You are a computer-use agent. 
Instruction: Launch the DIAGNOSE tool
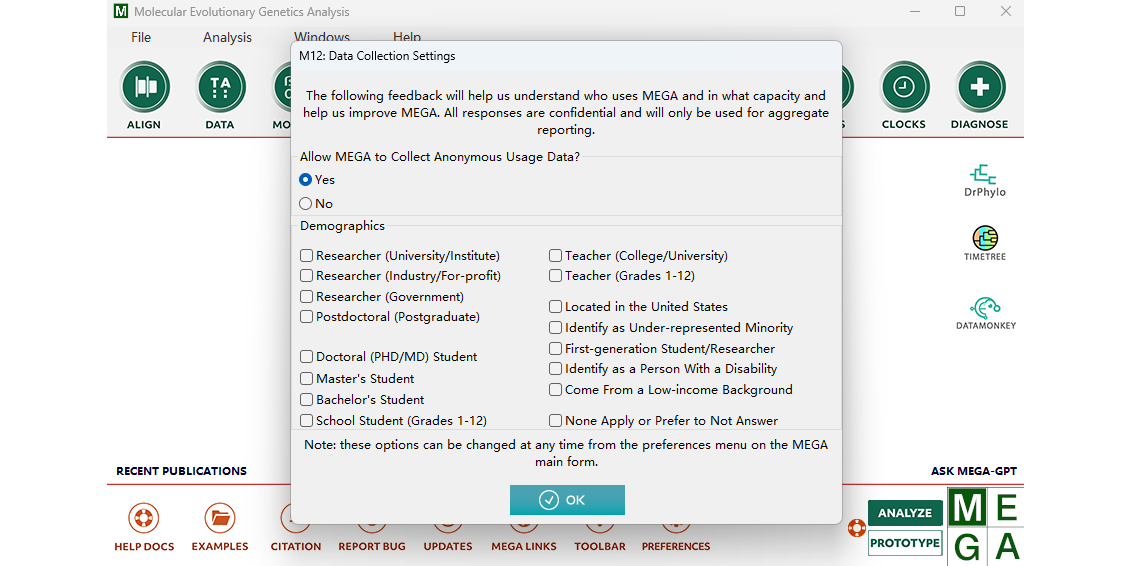(980, 87)
